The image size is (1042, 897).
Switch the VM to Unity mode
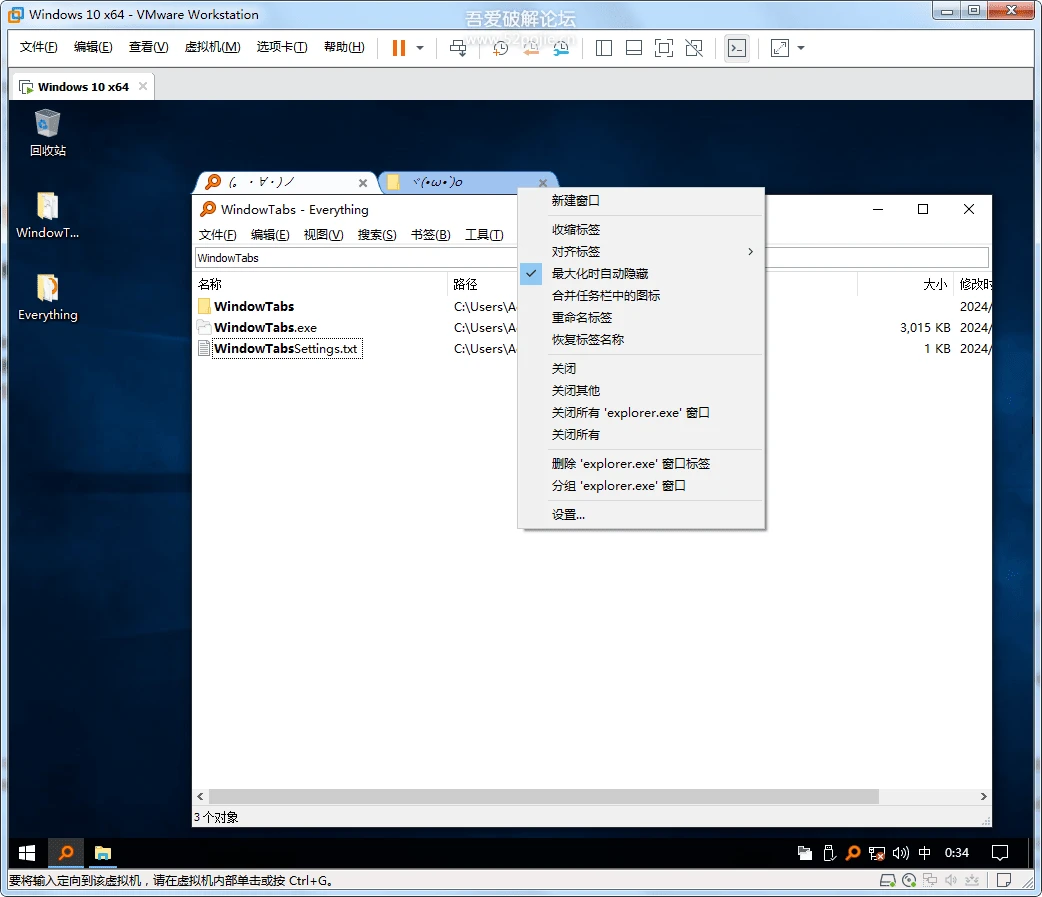coord(693,47)
